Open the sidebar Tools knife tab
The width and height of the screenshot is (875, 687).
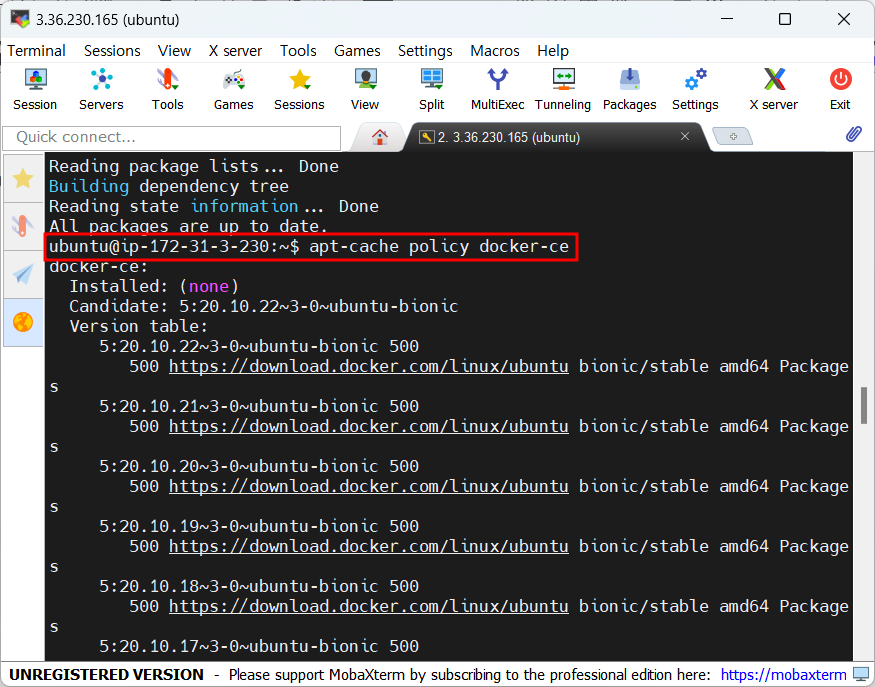[x=23, y=226]
